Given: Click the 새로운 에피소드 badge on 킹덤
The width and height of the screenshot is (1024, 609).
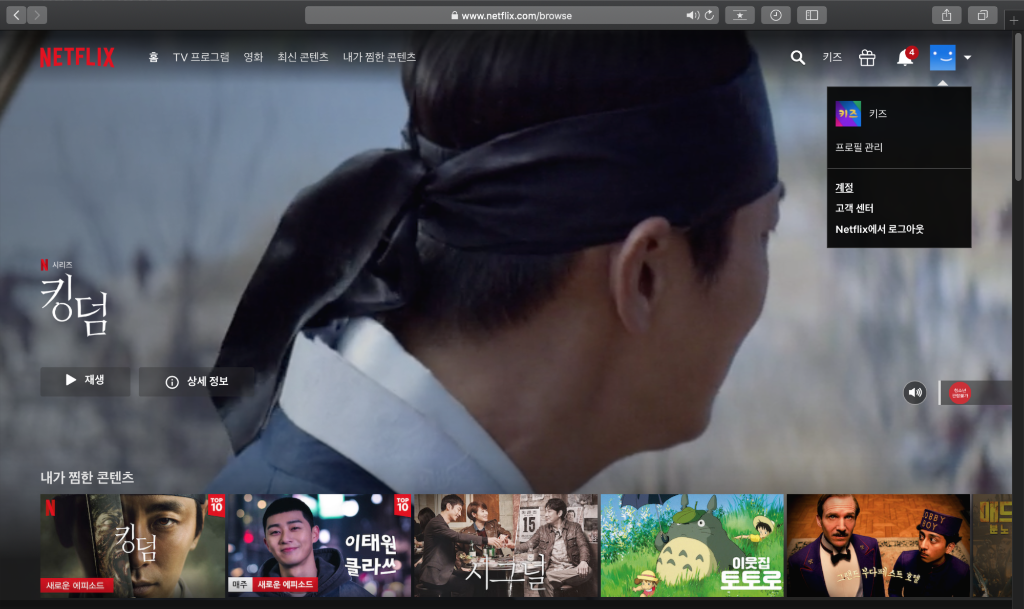Looking at the screenshot, I should point(76,586).
